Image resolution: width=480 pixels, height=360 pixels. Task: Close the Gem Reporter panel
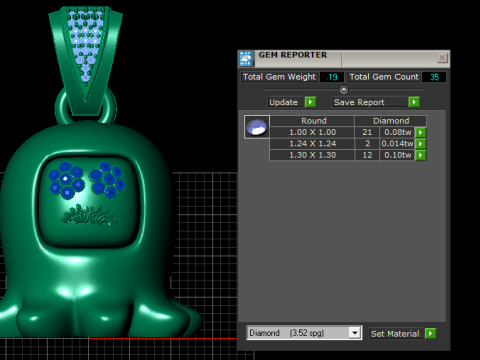pyautogui.click(x=442, y=58)
